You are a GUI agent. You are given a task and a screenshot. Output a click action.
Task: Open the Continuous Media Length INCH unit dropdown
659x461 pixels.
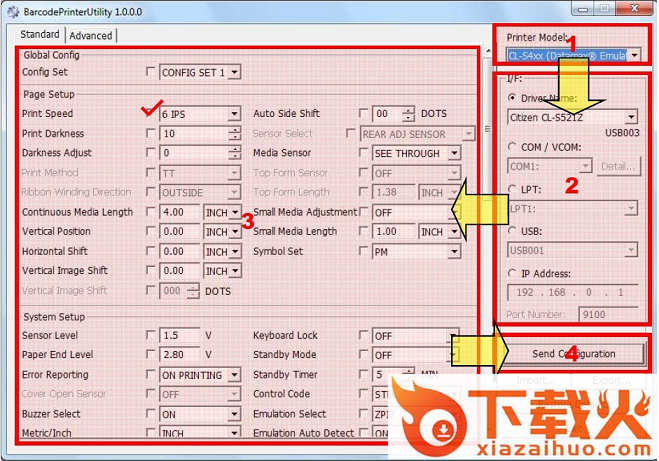point(235,212)
